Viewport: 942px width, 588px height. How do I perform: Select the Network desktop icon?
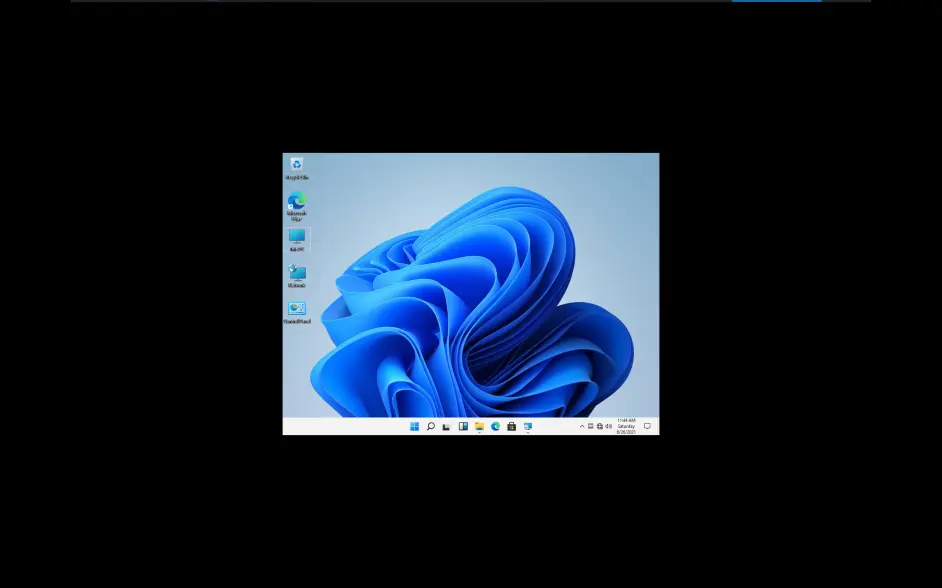pyautogui.click(x=297, y=276)
